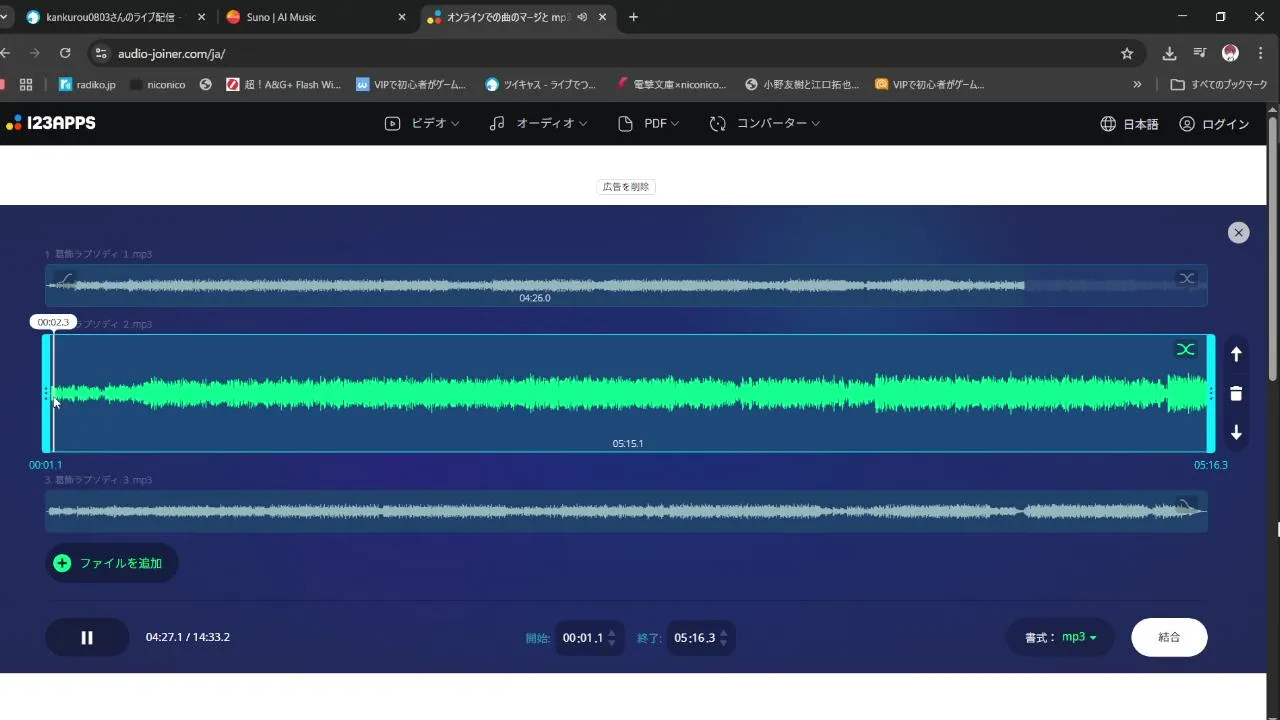Click the 開始 start time field

pyautogui.click(x=590, y=638)
